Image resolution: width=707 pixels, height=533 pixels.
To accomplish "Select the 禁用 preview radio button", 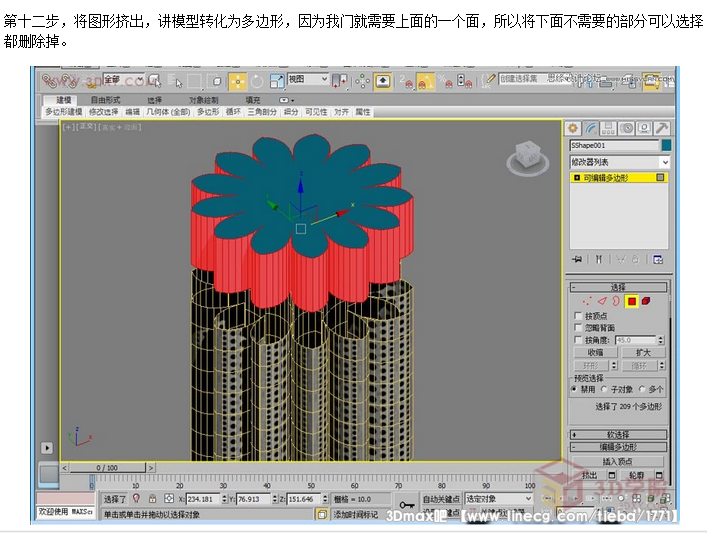I will coord(574,389).
